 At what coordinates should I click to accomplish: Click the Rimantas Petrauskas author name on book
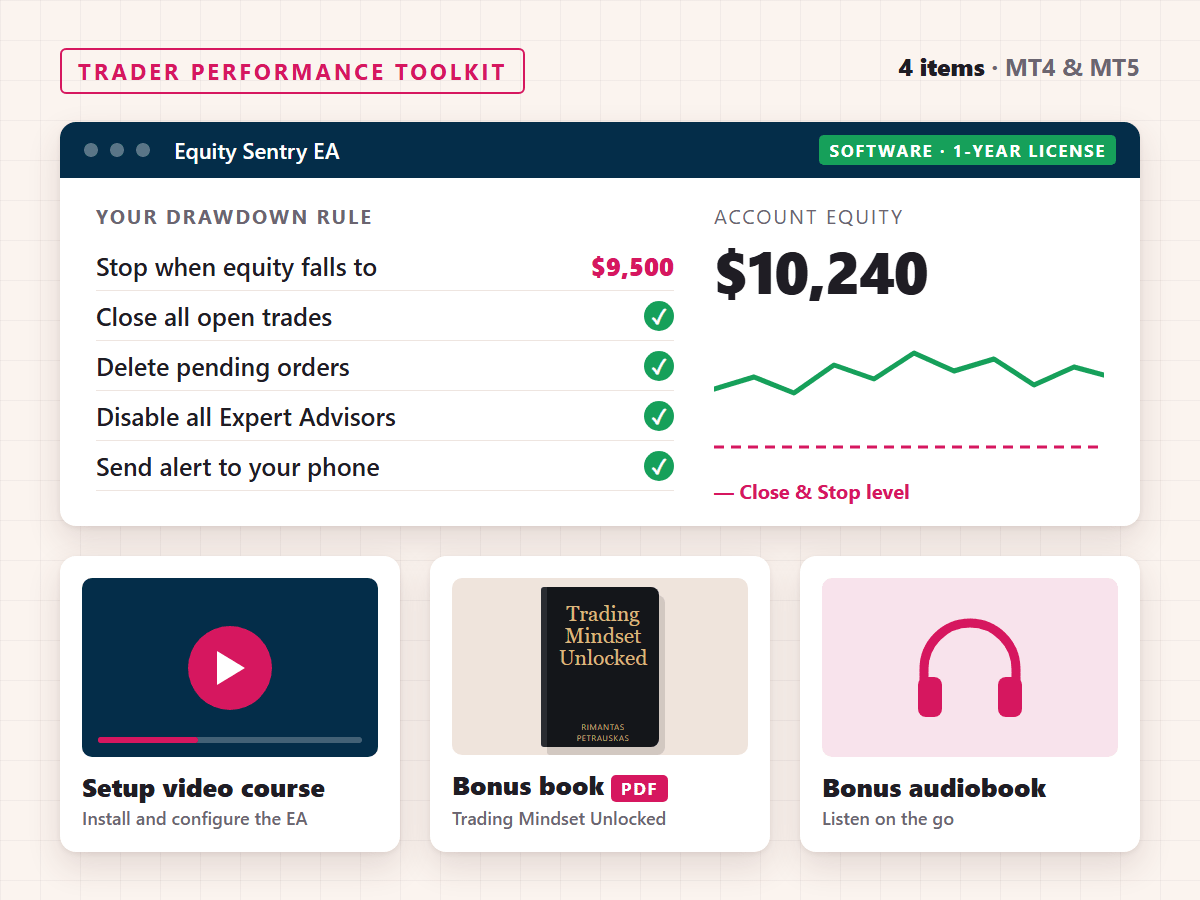(x=603, y=732)
